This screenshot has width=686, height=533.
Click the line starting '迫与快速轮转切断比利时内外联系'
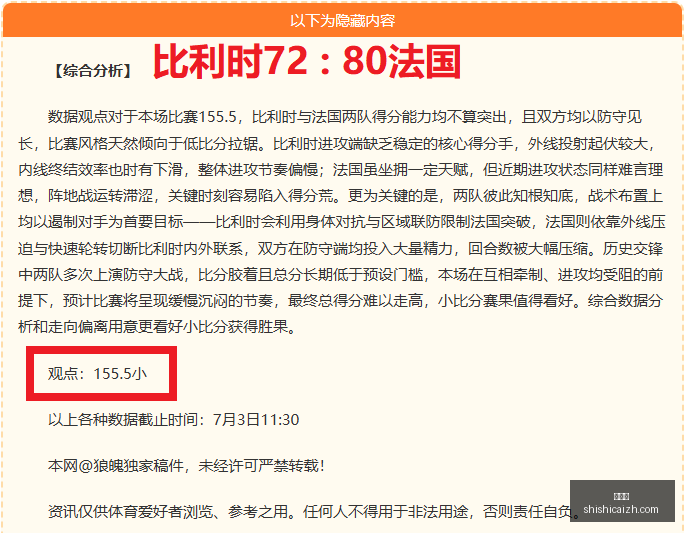coord(341,248)
